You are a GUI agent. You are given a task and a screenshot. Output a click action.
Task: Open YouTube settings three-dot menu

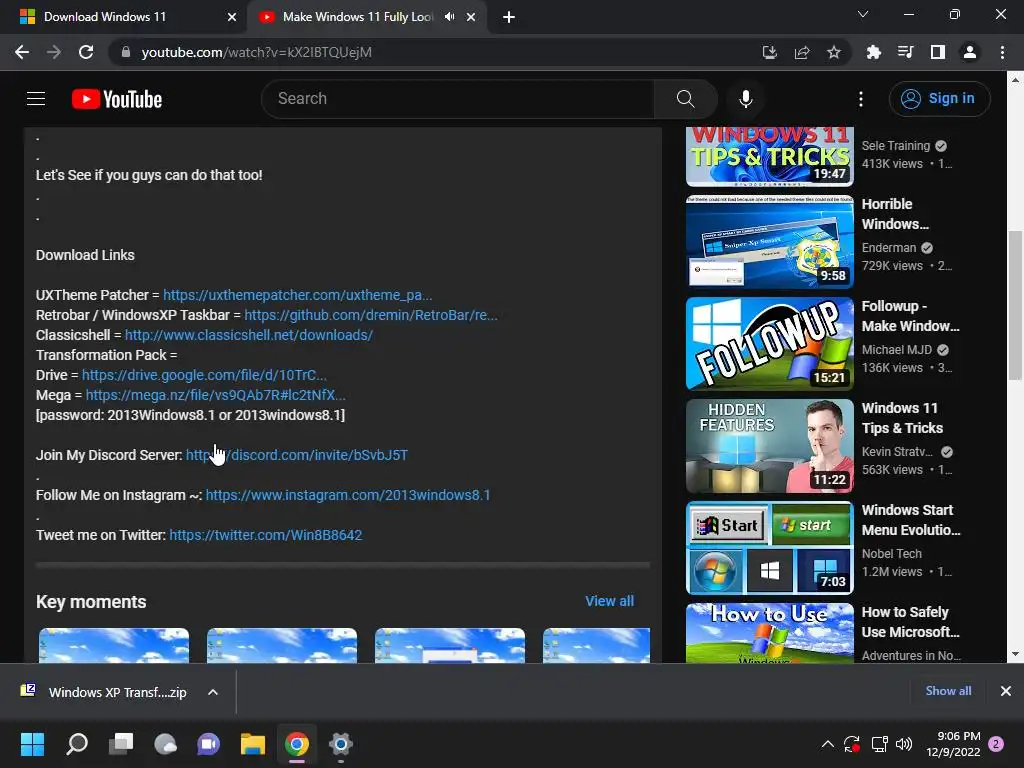pyautogui.click(x=861, y=99)
